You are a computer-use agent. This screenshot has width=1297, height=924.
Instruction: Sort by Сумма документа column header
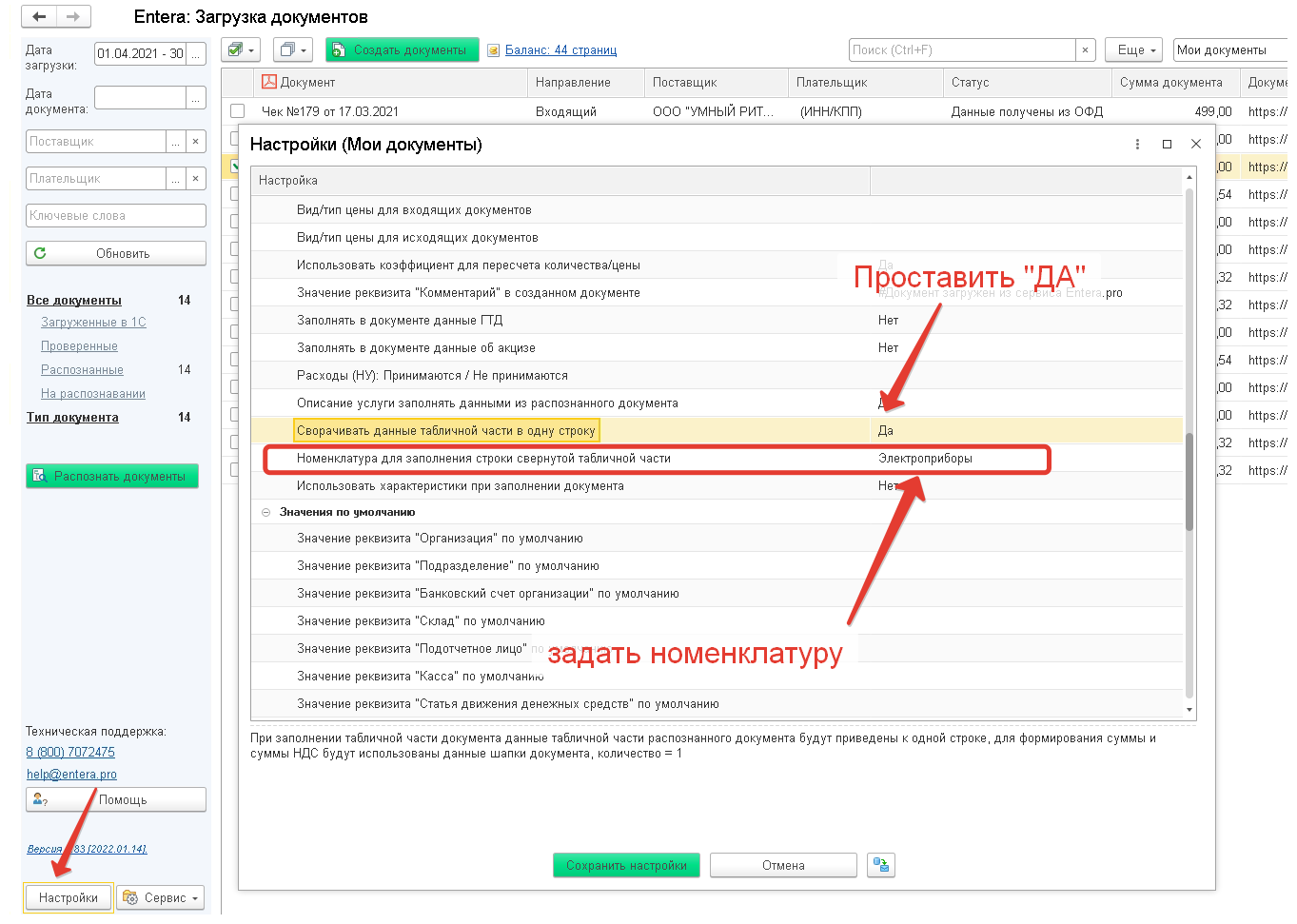[1175, 83]
